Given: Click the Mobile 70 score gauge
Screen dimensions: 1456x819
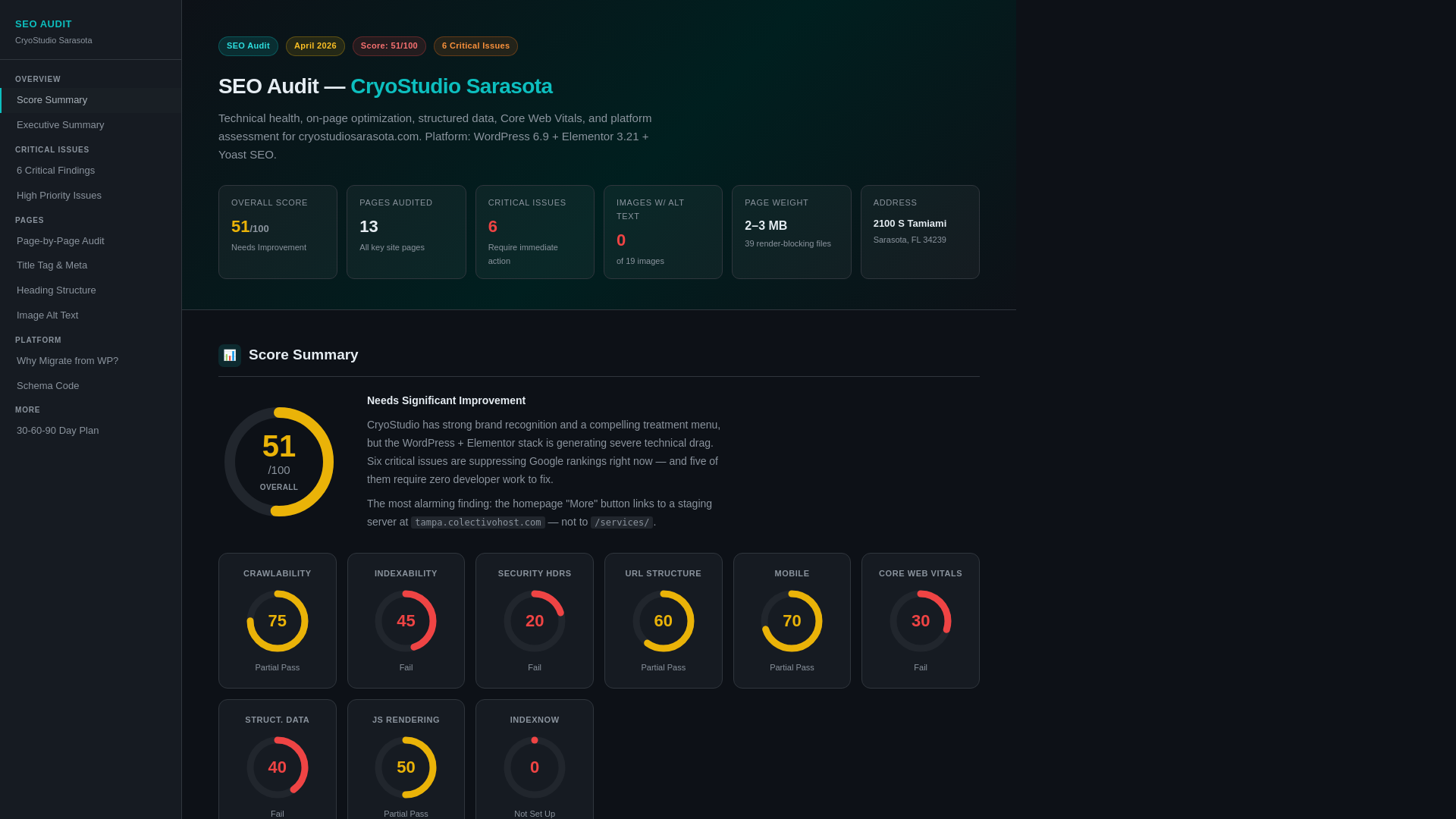Looking at the screenshot, I should click(x=792, y=621).
